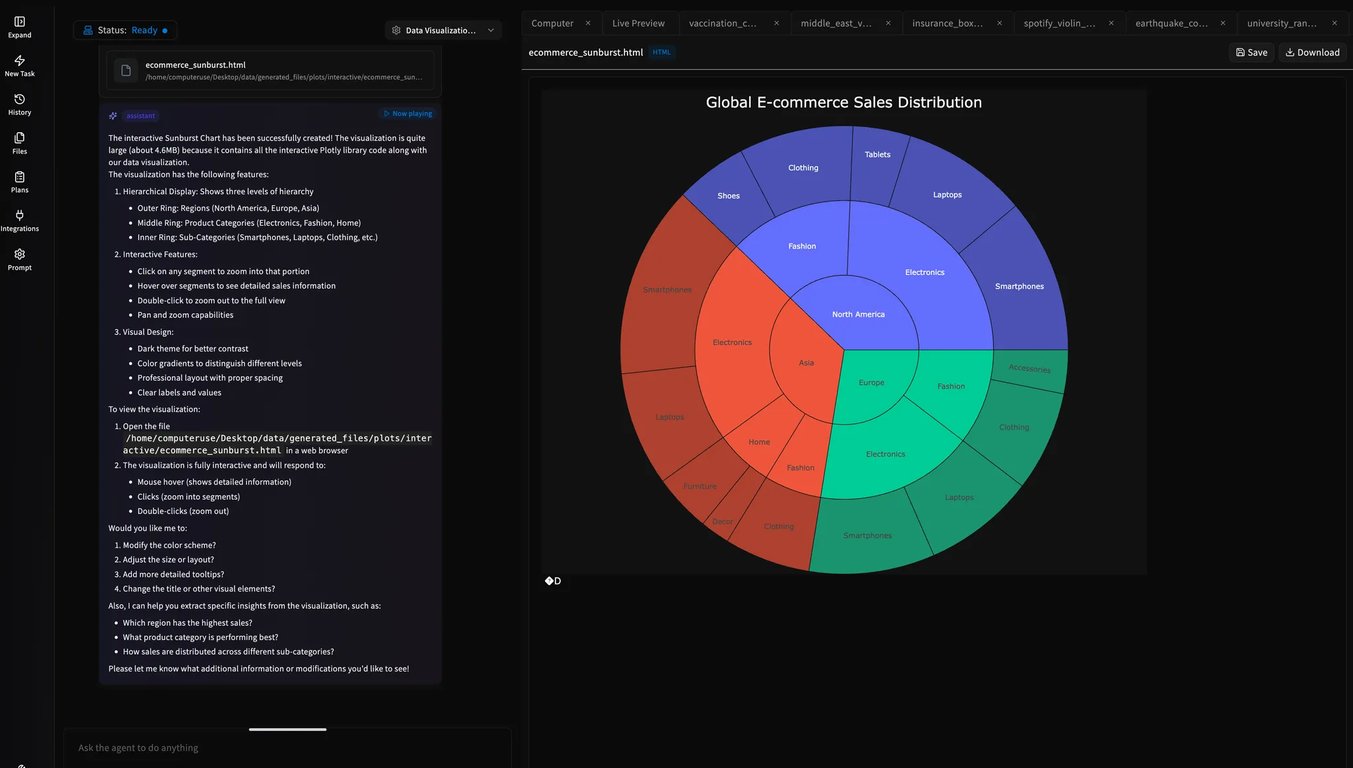Go to Plans in the sidebar
The image size is (1353, 768).
(19, 182)
